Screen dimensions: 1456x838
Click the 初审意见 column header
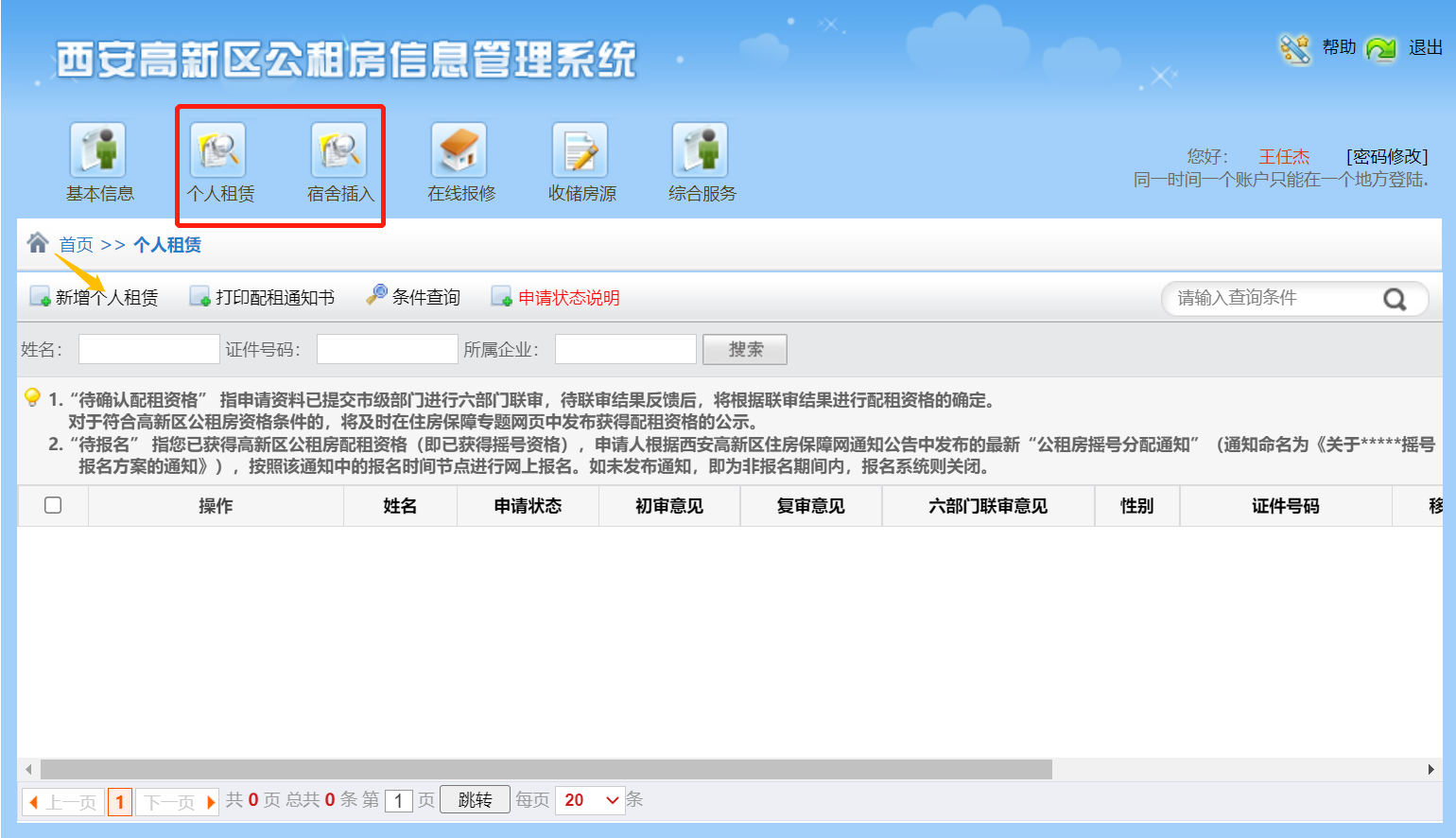(669, 506)
